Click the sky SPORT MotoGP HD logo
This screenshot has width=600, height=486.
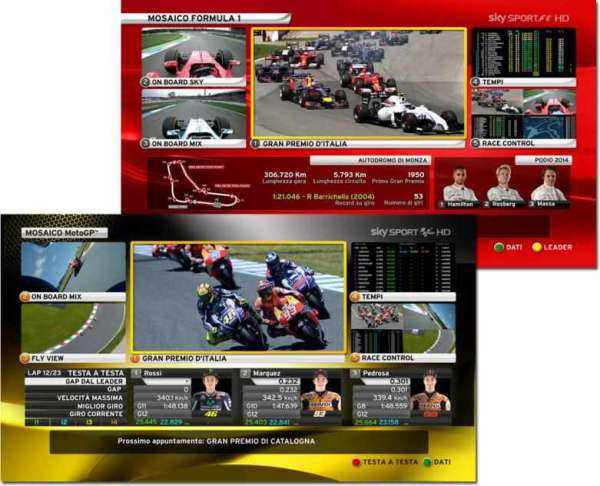pyautogui.click(x=410, y=232)
